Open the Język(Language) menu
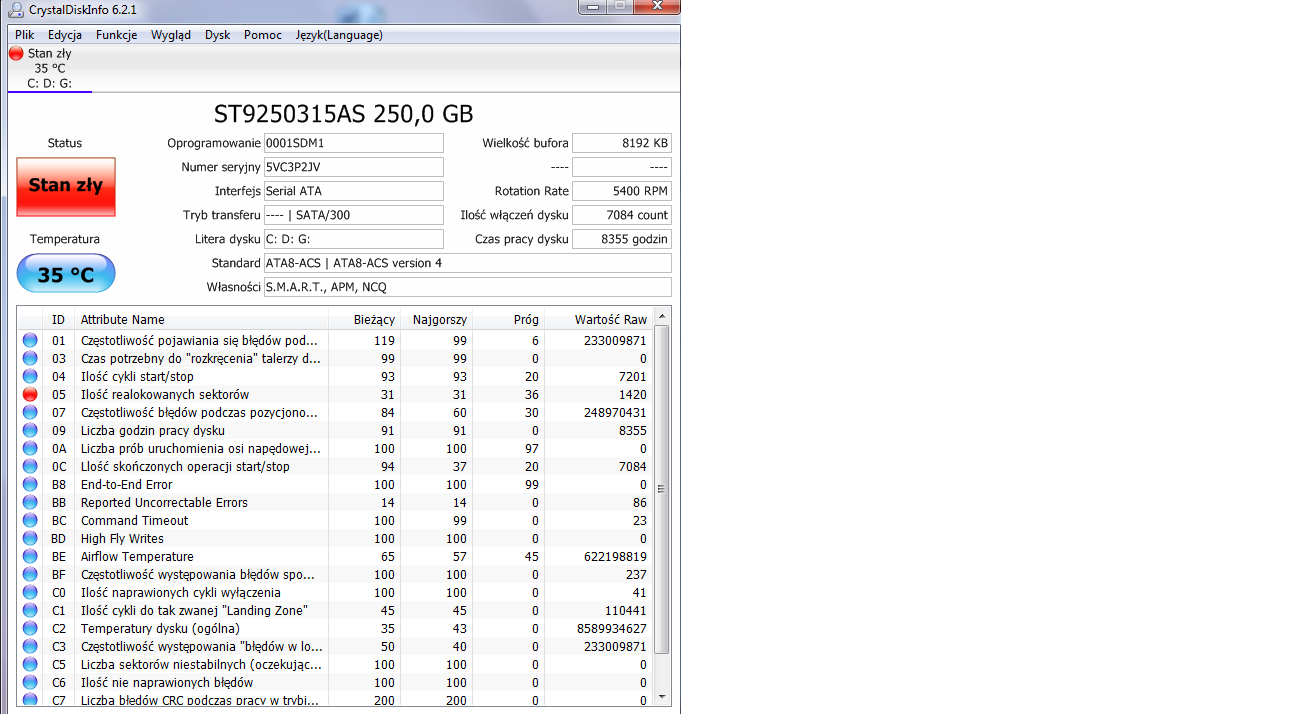Image resolution: width=1289 pixels, height=714 pixels. [x=339, y=35]
